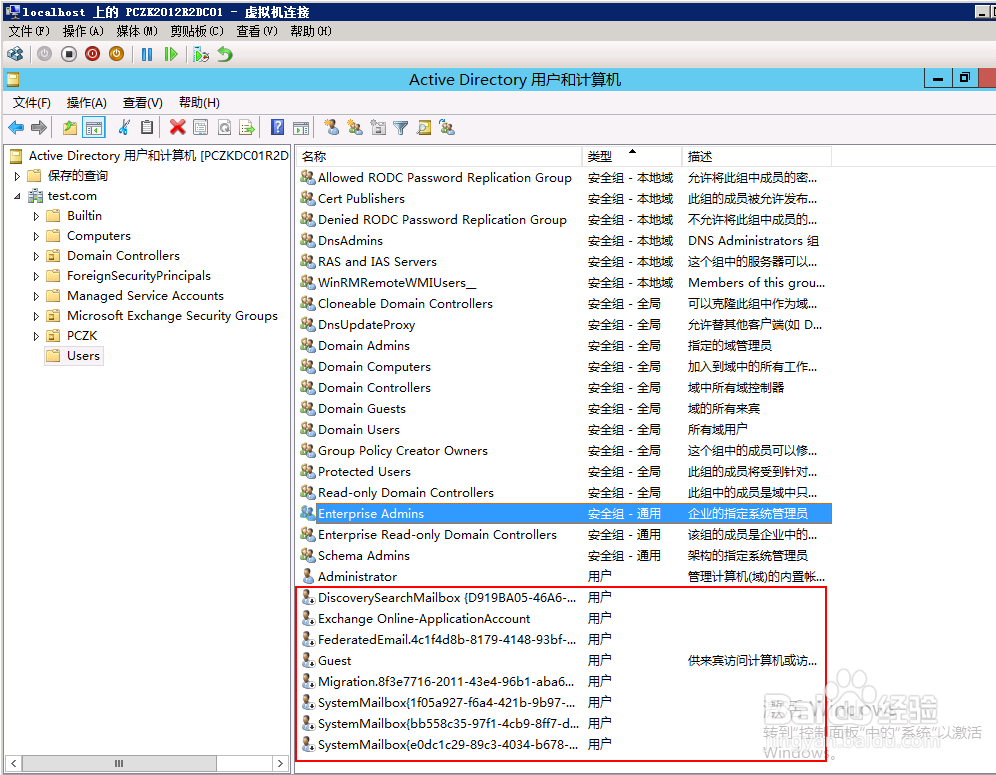
Task: Click the tree pane horizontal scrollbar thumb
Action: [119, 763]
